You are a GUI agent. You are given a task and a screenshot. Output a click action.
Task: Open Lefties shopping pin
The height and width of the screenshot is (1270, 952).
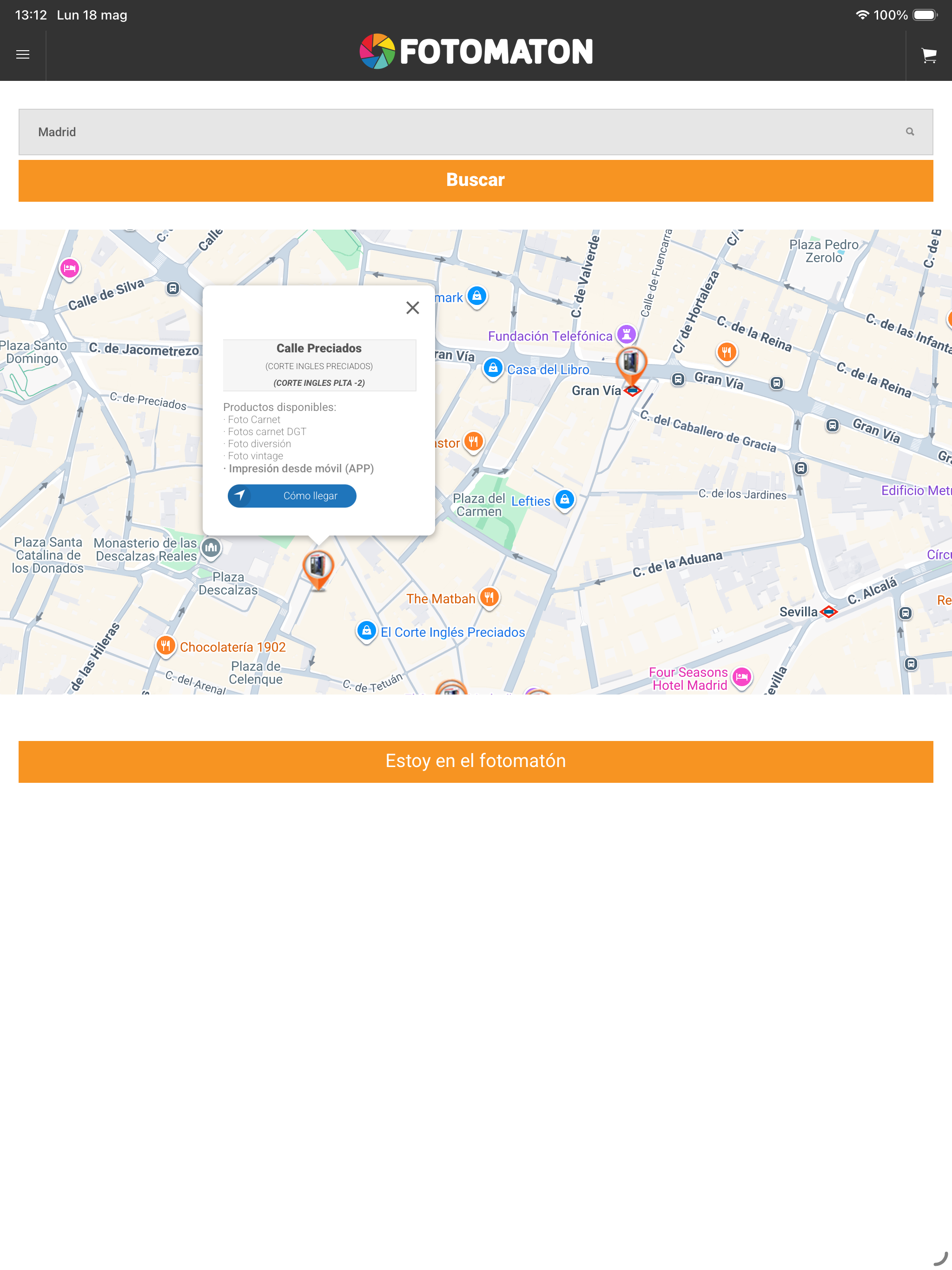coord(565,500)
